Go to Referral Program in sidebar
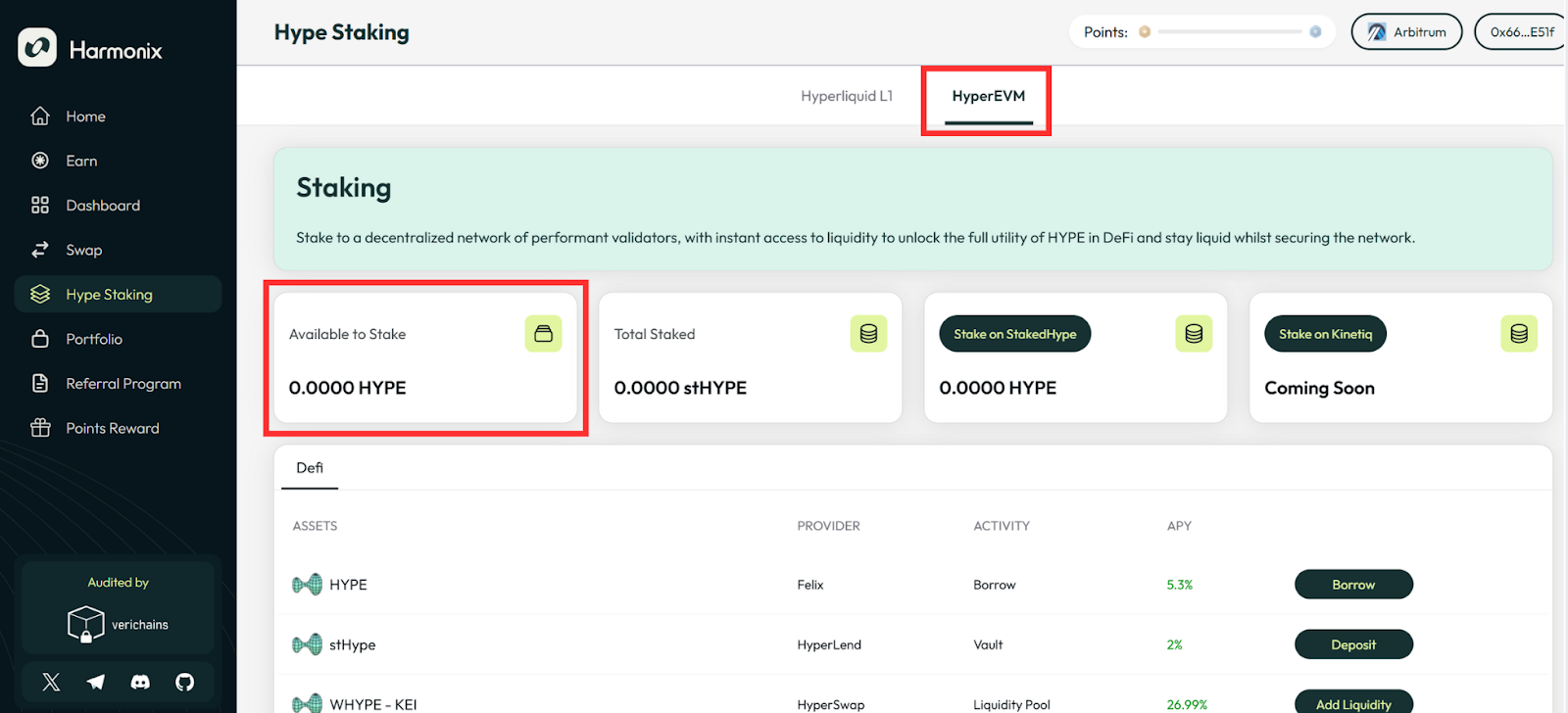The width and height of the screenshot is (1568, 713). point(123,384)
